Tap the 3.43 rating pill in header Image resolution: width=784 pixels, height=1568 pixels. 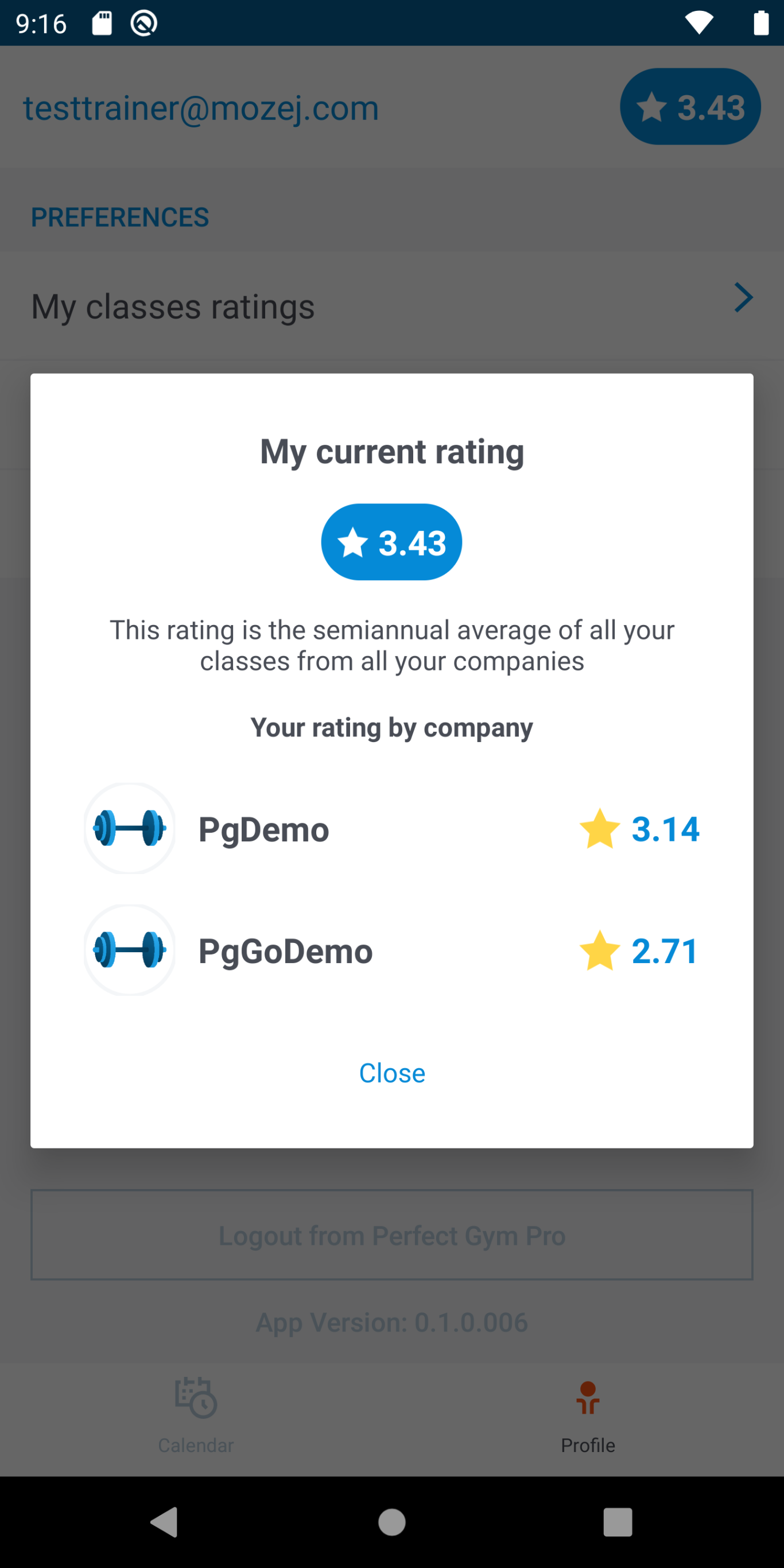(x=690, y=107)
